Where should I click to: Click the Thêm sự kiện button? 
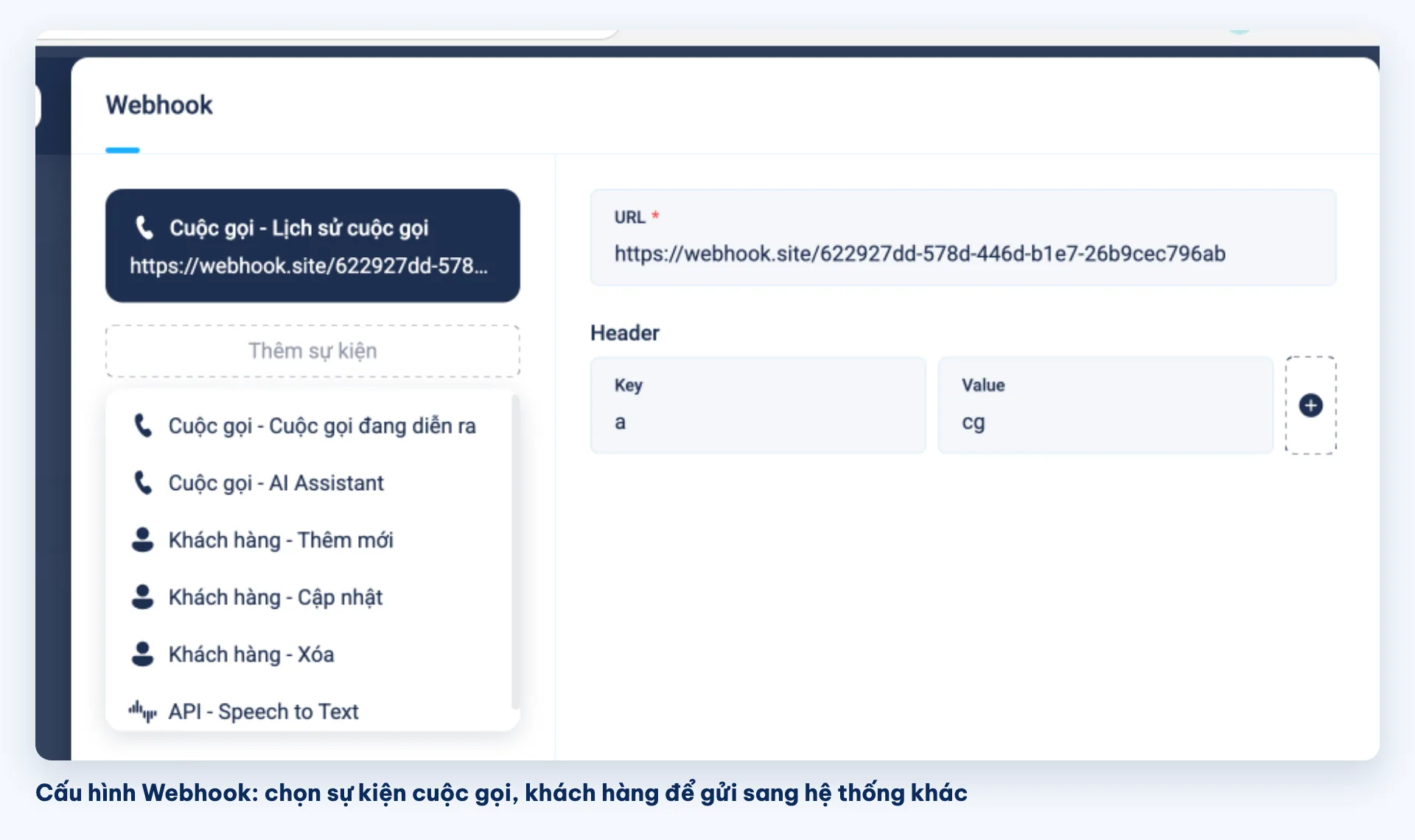click(312, 351)
